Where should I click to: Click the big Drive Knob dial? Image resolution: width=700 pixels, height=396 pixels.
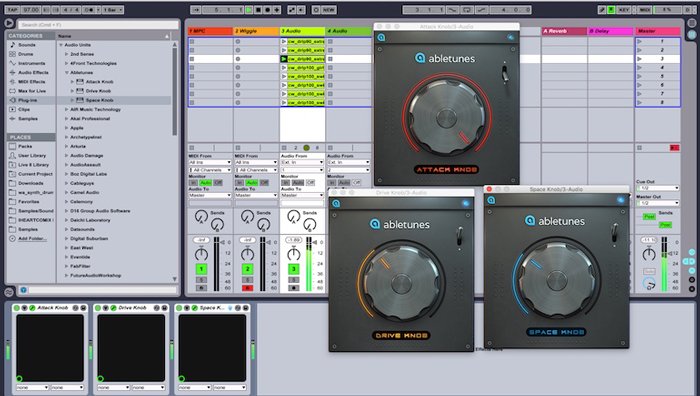pyautogui.click(x=401, y=284)
